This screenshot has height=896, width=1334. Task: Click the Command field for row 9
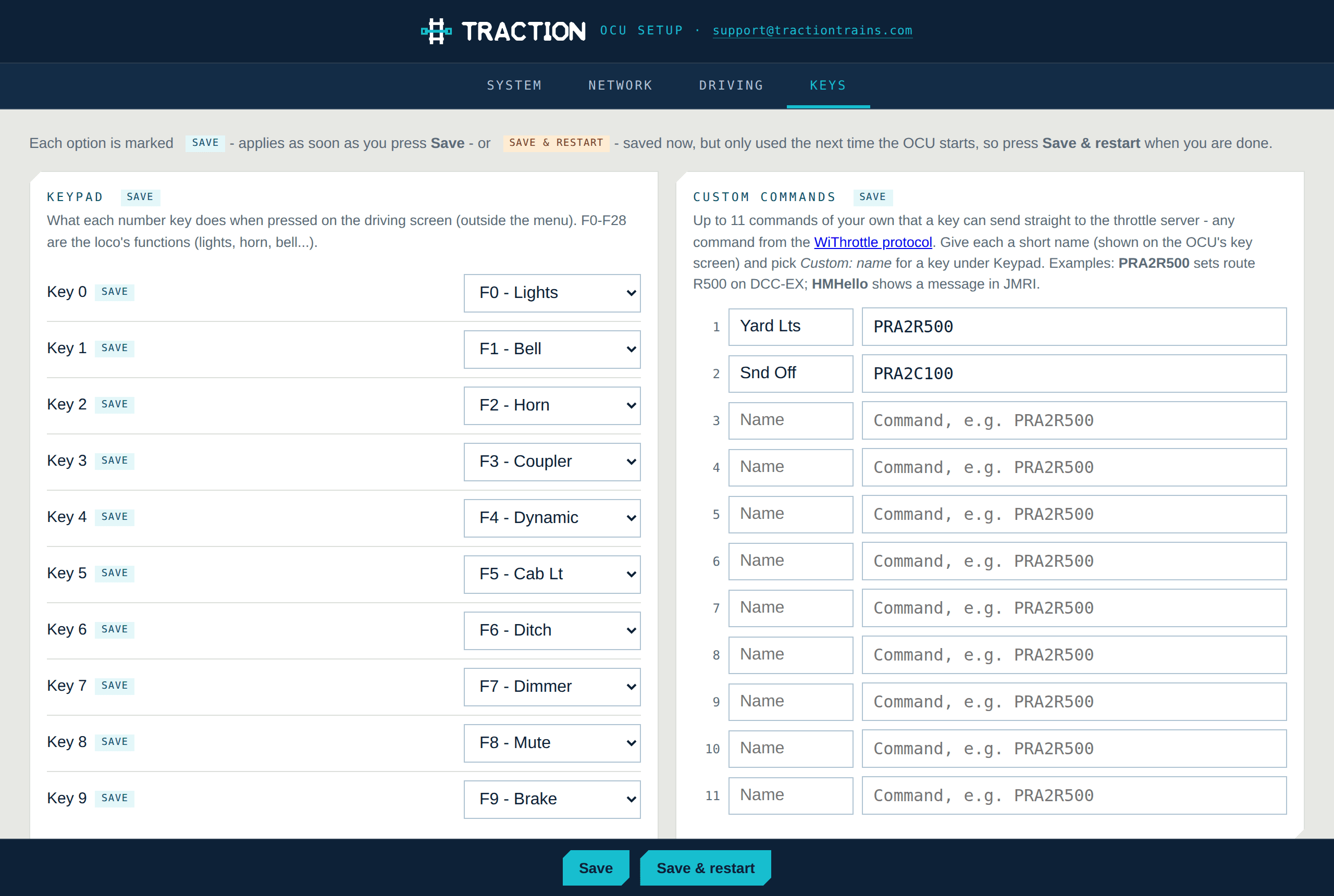tap(1074, 701)
